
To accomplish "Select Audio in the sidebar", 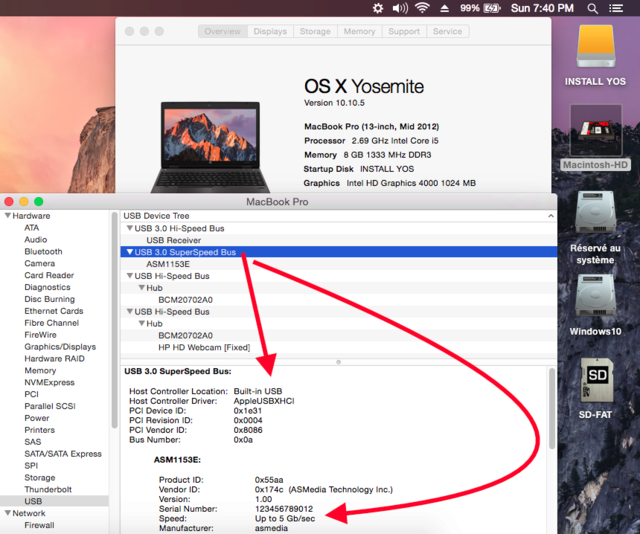I will (36, 240).
